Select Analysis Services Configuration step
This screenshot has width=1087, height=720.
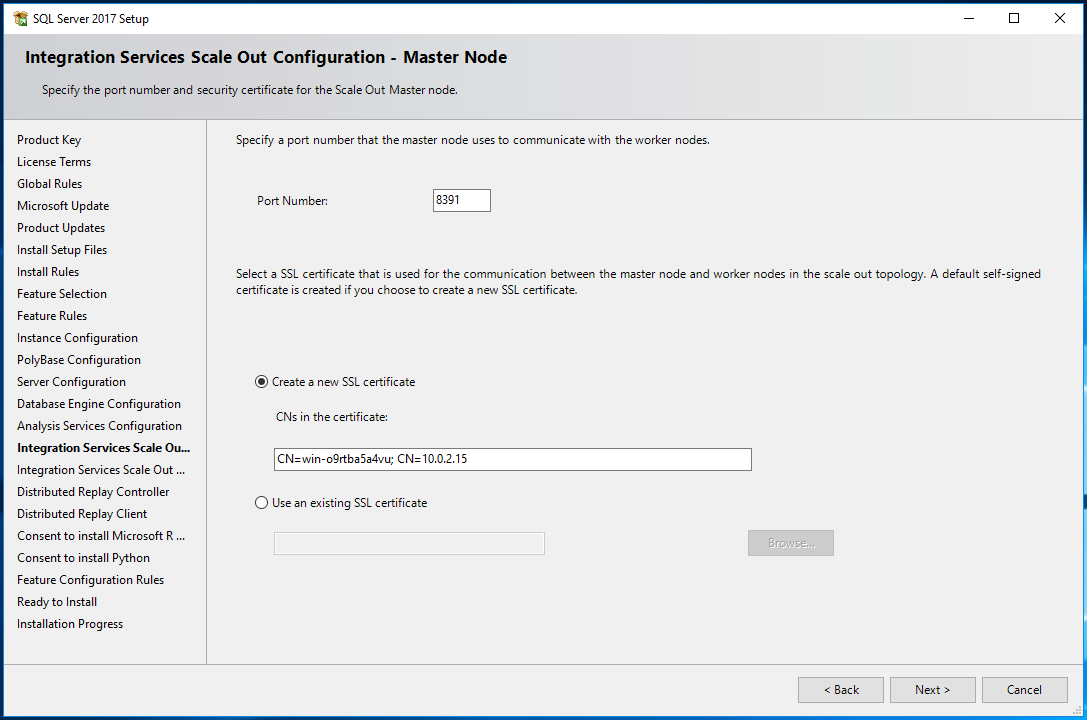pyautogui.click(x=99, y=426)
